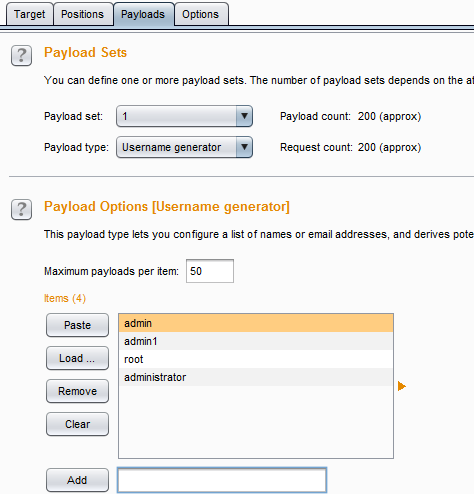Click the orange arrow beside items list
474x494 pixels.
point(402,386)
